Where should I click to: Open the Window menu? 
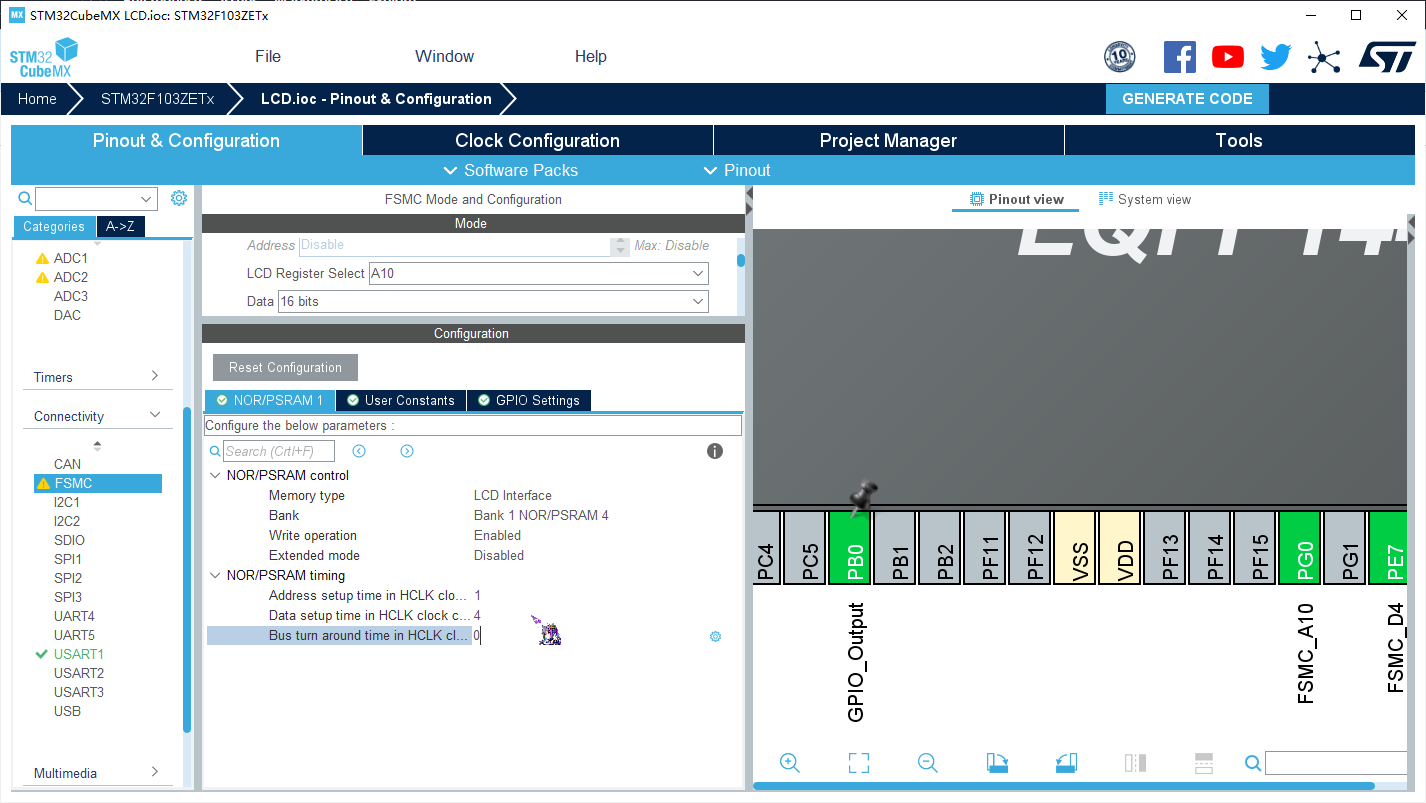[x=445, y=56]
